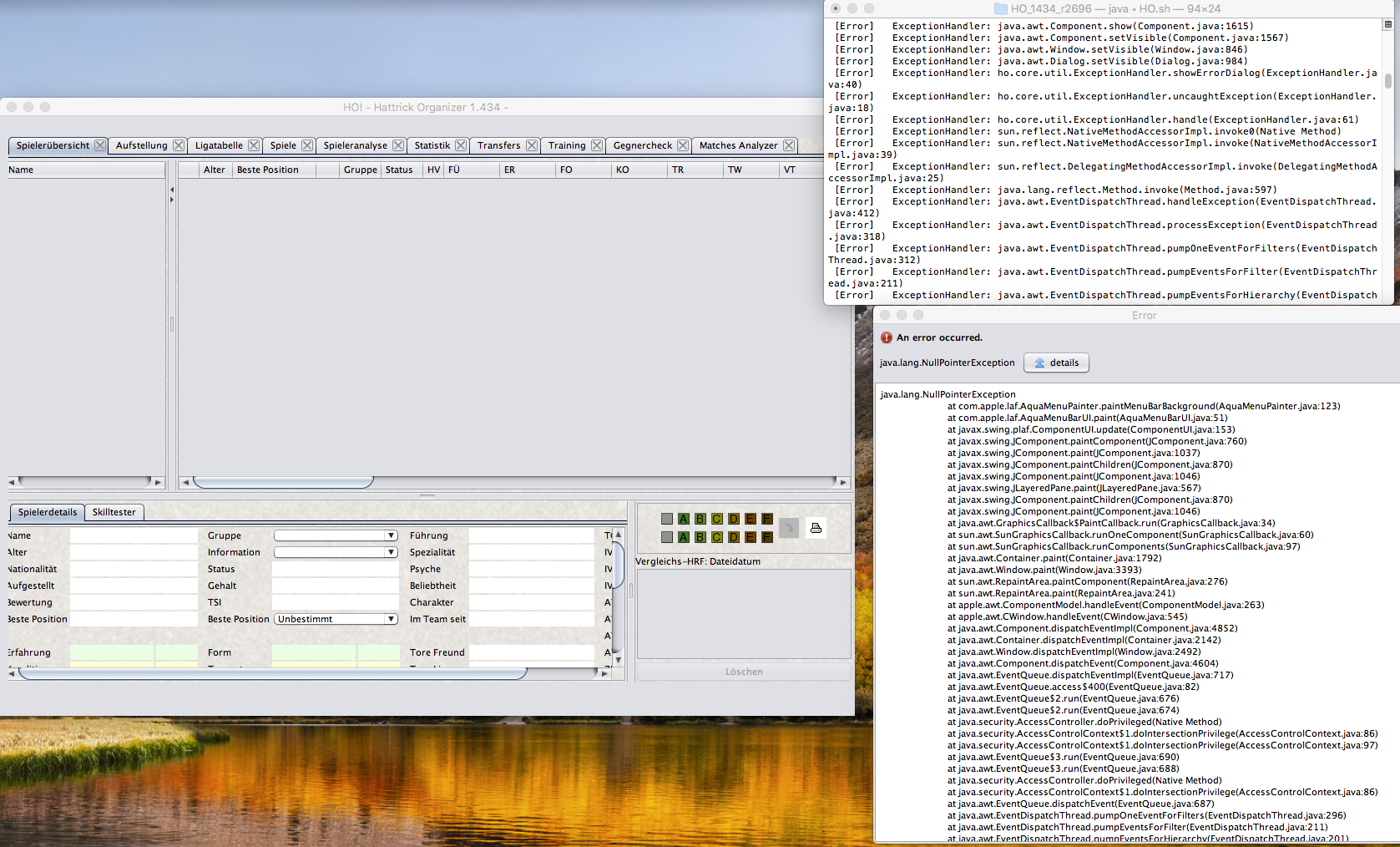Select group E icon in bottom row
1400x847 pixels.
pyautogui.click(x=751, y=537)
